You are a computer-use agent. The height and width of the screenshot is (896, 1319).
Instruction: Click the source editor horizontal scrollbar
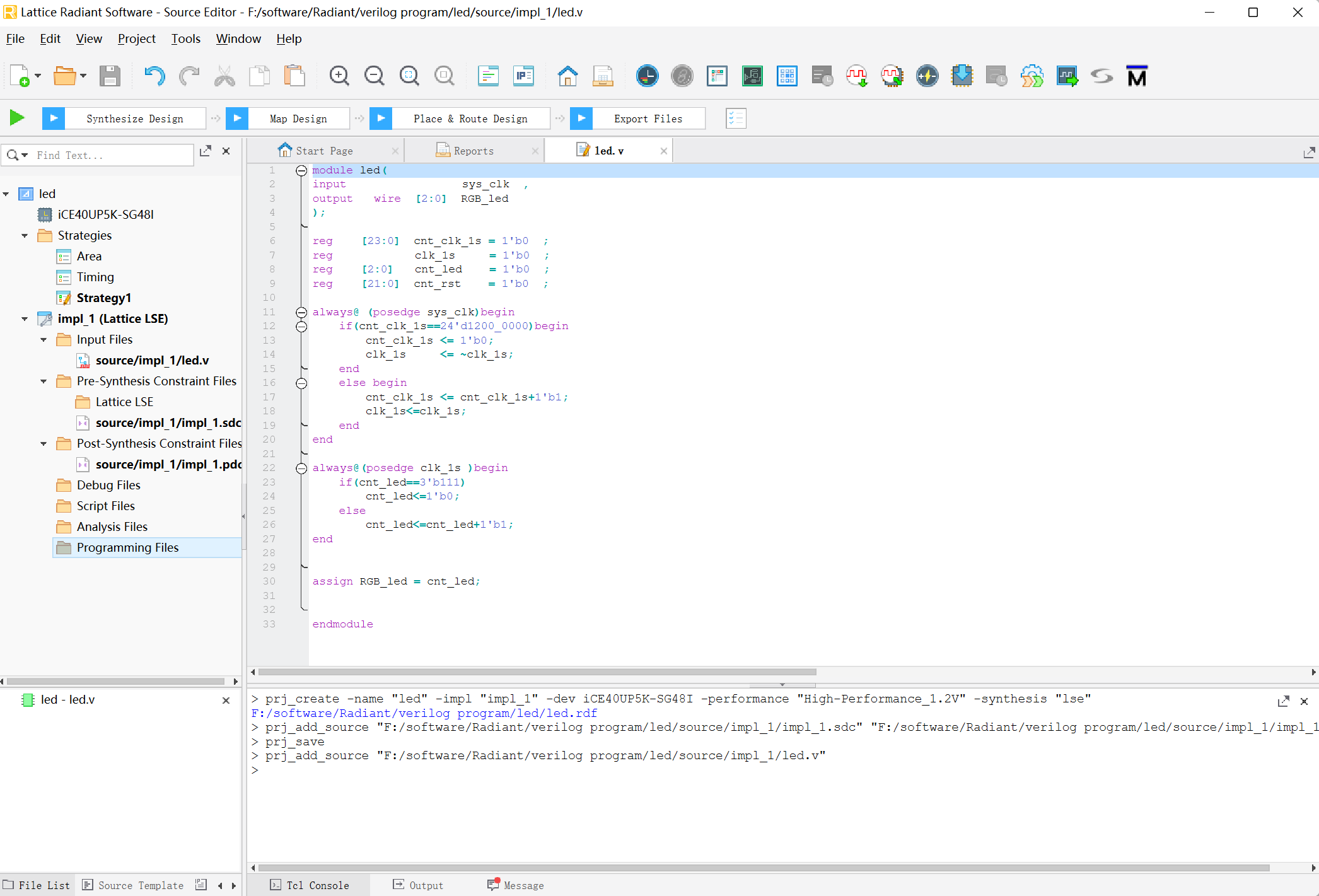(537, 672)
